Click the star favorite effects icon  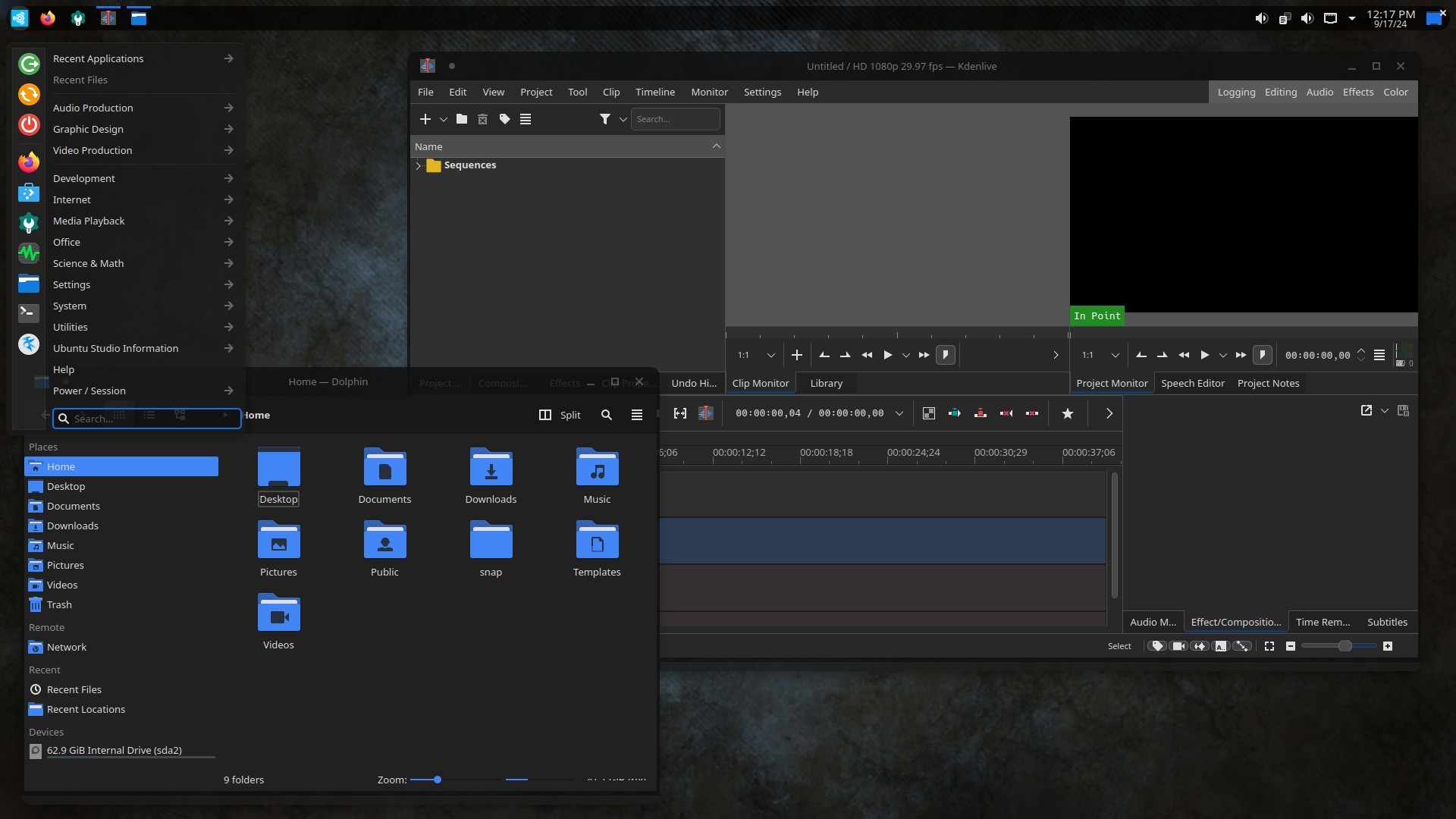pyautogui.click(x=1068, y=413)
